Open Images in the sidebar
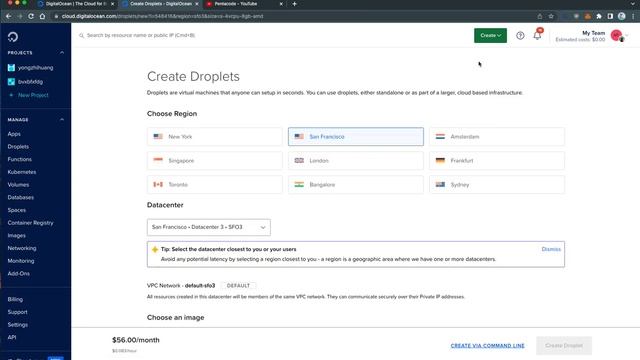This screenshot has height=360, width=640. click(16, 236)
